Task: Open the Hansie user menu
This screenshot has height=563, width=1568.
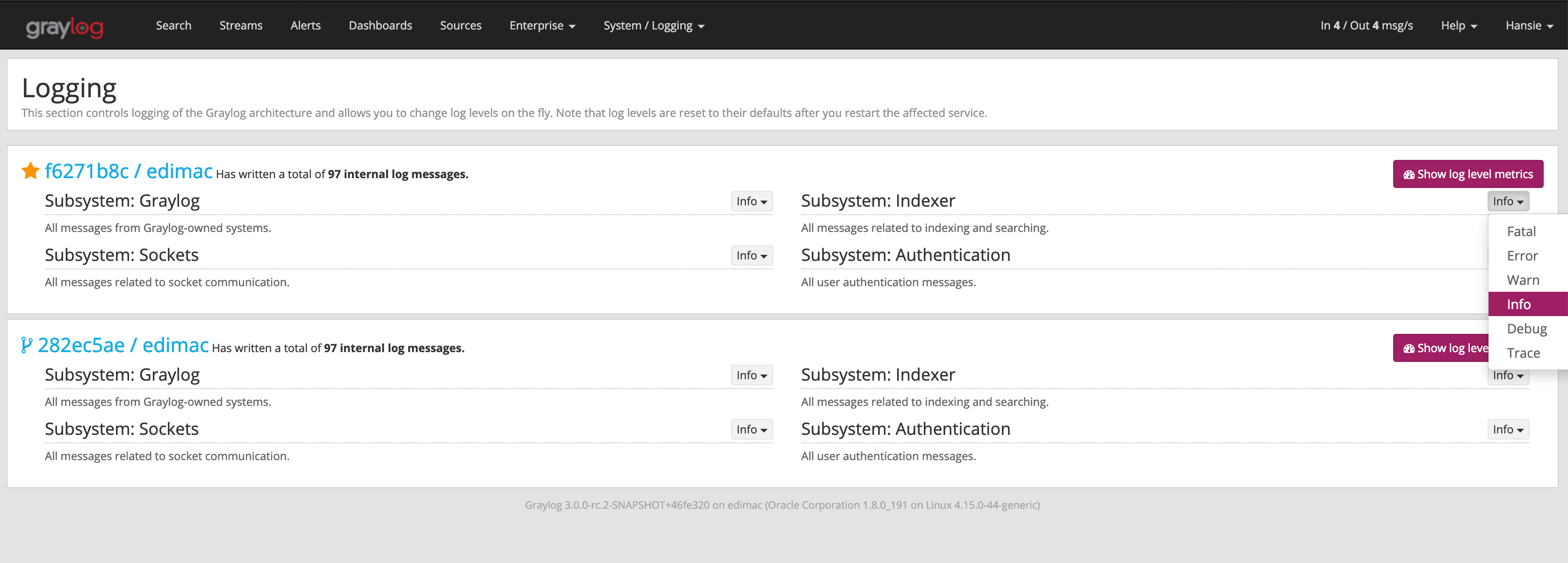Action: (x=1529, y=26)
